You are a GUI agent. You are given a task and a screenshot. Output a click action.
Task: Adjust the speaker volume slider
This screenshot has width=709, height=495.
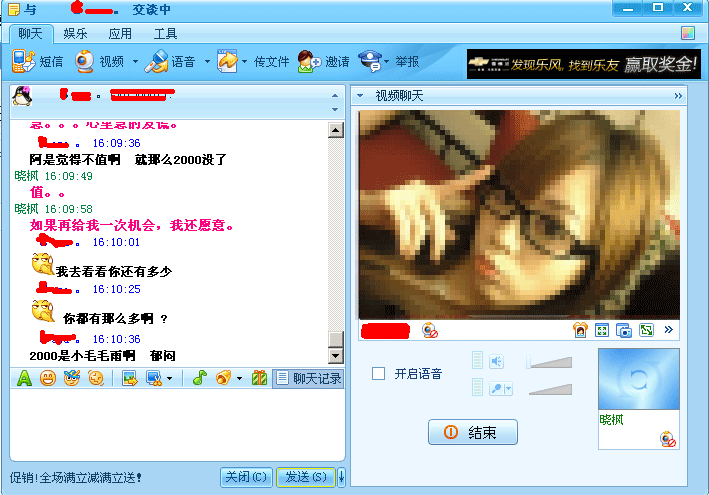click(x=550, y=361)
